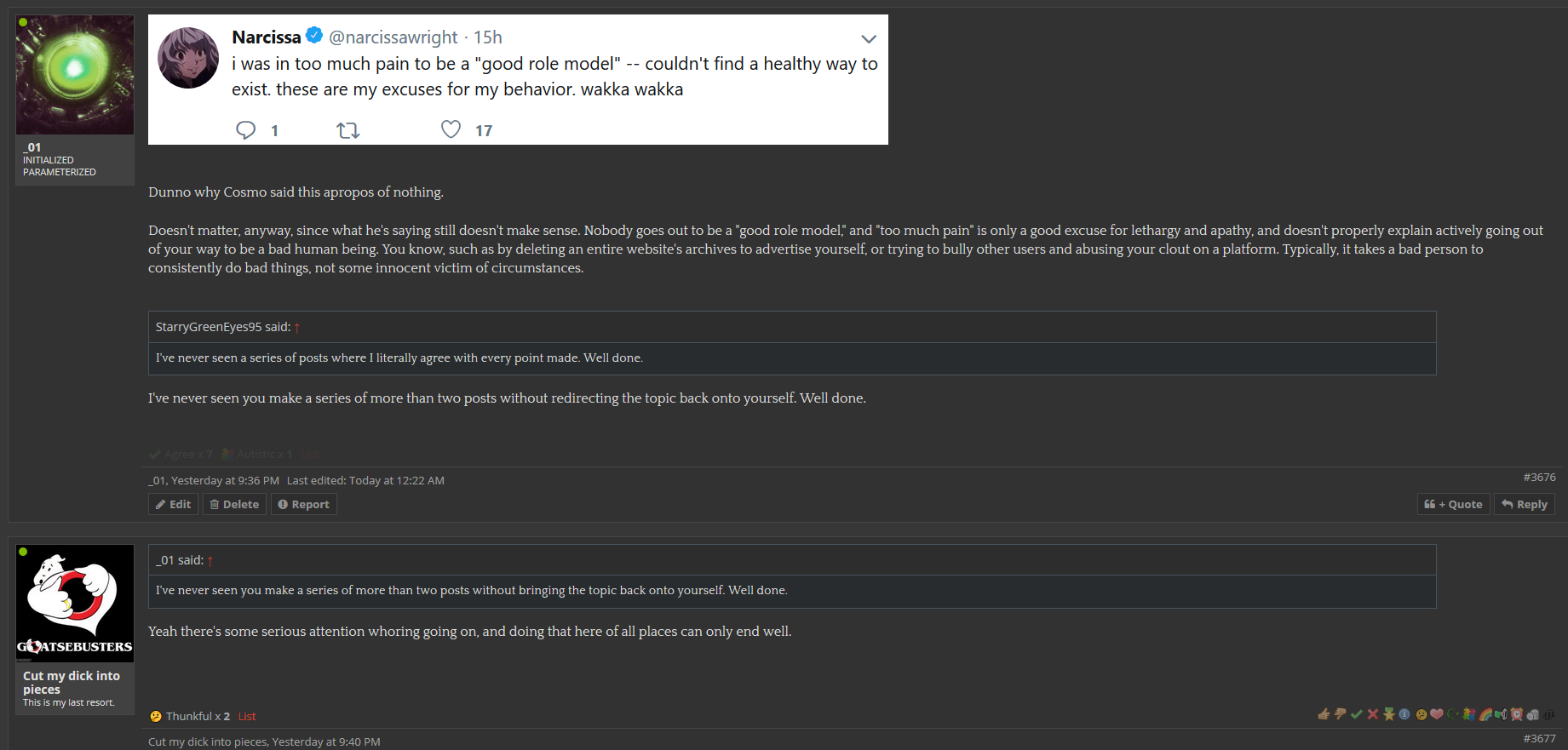Rate the post with thumbs up icon

click(x=1324, y=714)
